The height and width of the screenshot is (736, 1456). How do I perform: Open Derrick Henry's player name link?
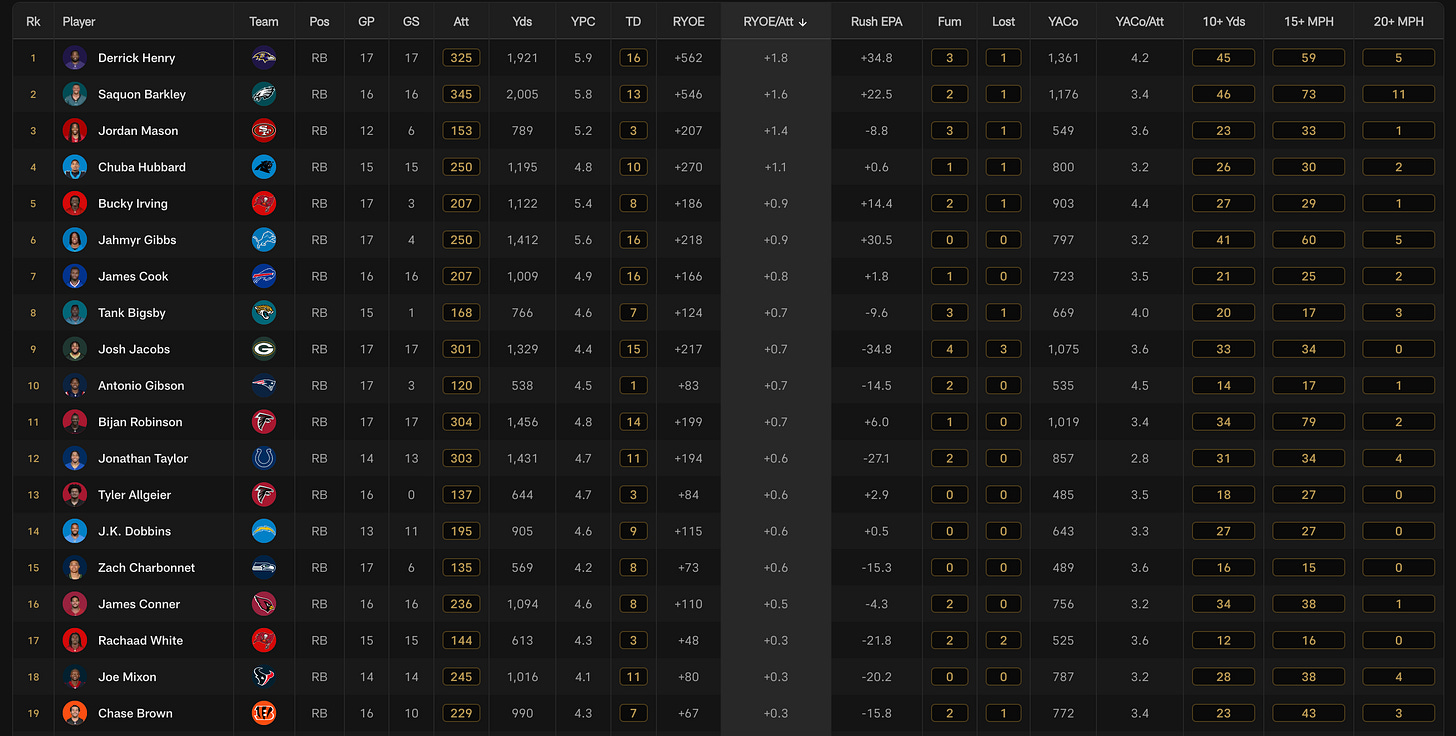pyautogui.click(x=136, y=58)
